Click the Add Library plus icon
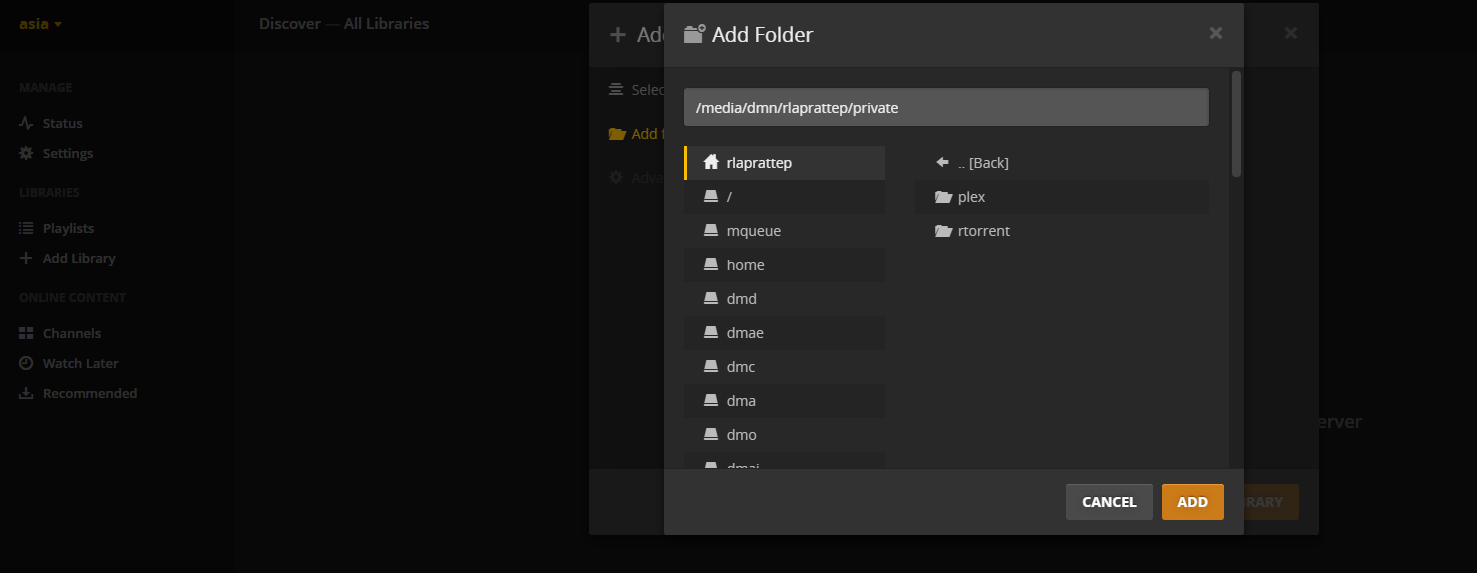The height and width of the screenshot is (573, 1477). point(26,258)
